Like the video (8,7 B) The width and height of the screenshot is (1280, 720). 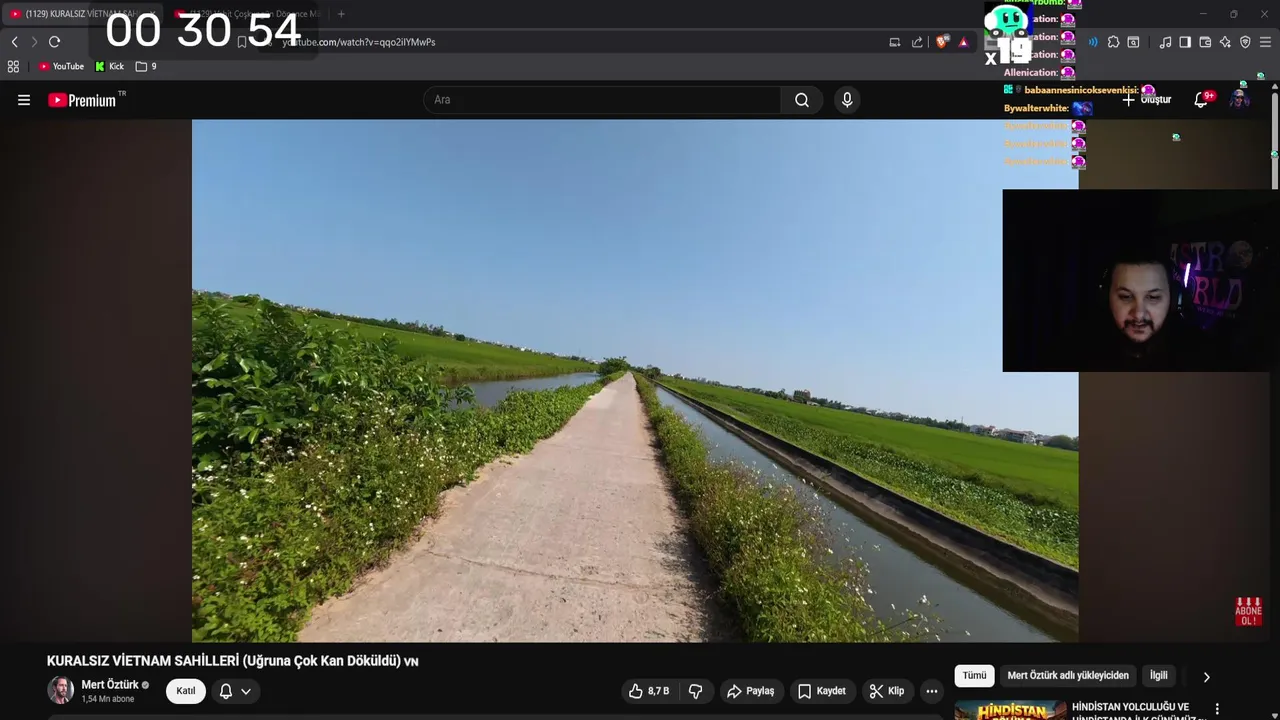point(649,691)
